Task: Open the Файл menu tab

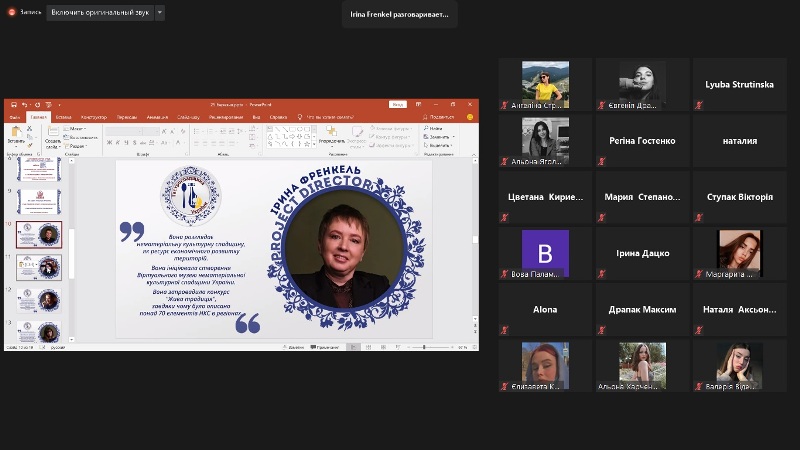Action: [x=14, y=116]
